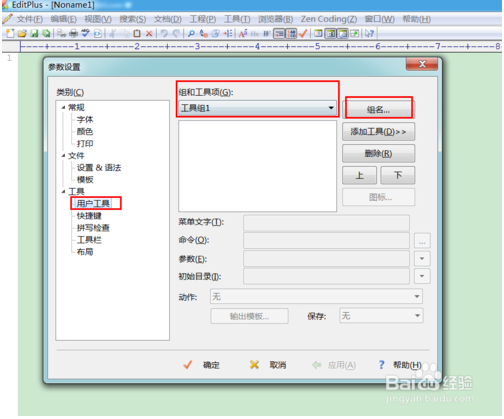Click the View in Browser icon

[x=98, y=33]
